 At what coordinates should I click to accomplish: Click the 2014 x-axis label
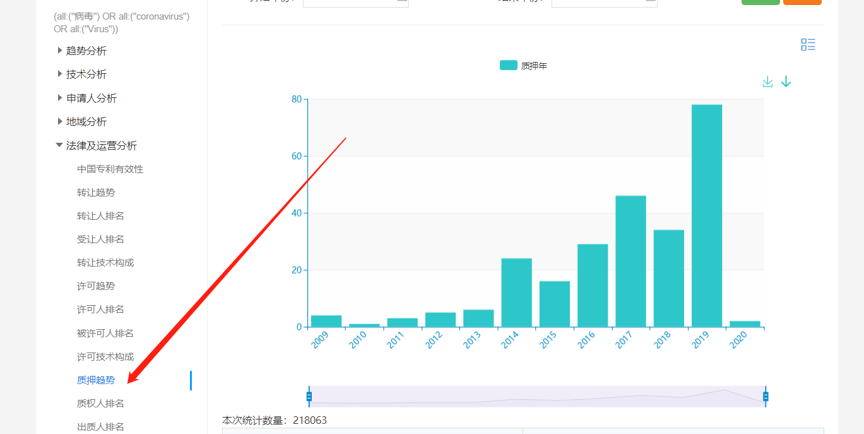point(510,341)
